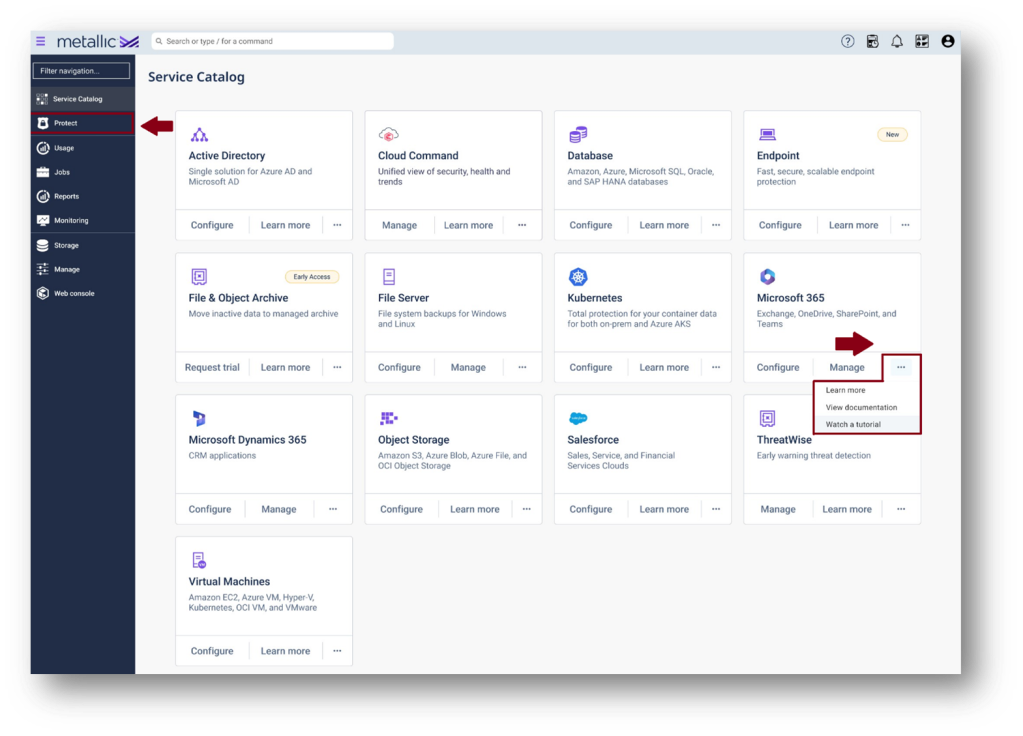Click the Metallic logo

[x=98, y=41]
